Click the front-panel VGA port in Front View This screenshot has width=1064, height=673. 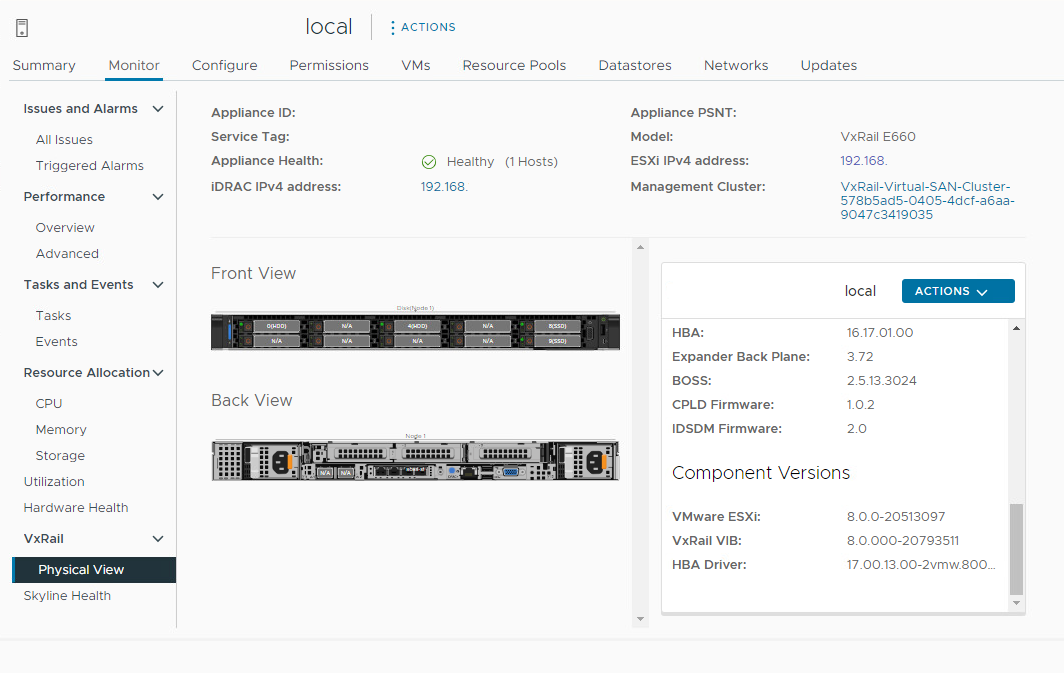click(589, 333)
